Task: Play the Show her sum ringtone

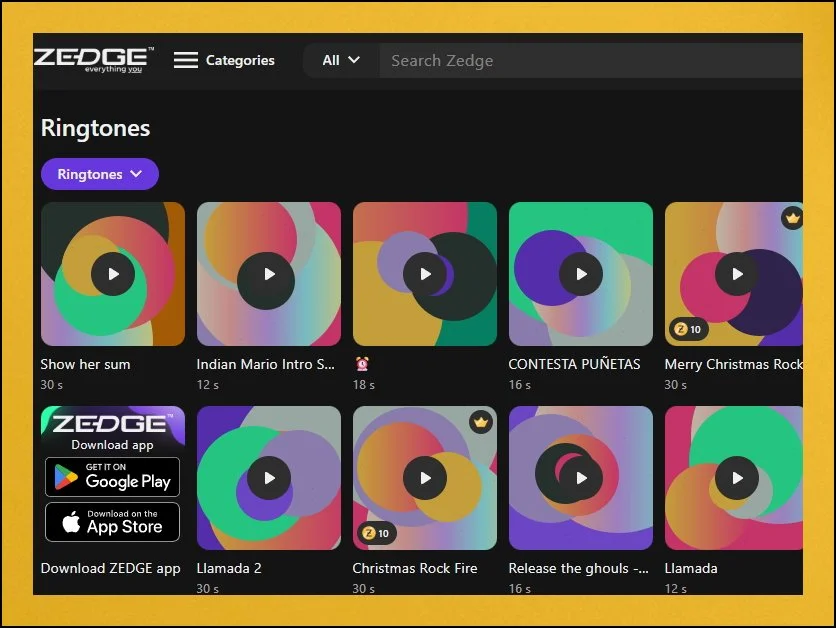Action: 113,274
